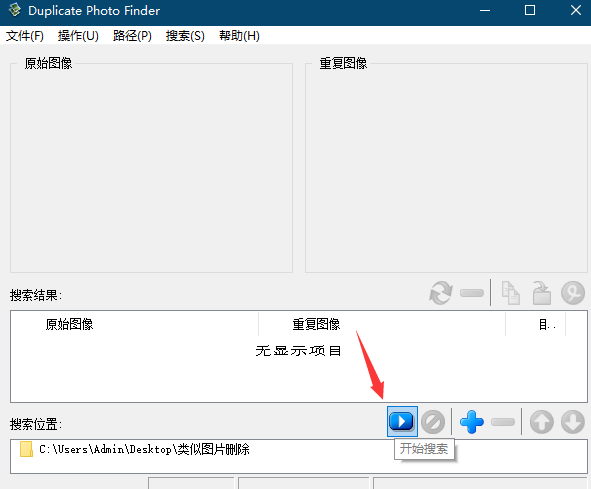Click the gray stop search icon
The width and height of the screenshot is (591, 489).
coord(433,422)
